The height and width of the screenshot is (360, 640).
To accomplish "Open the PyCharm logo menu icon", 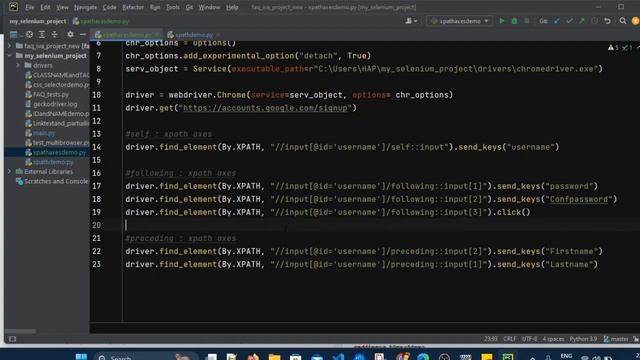I will (x=13, y=7).
